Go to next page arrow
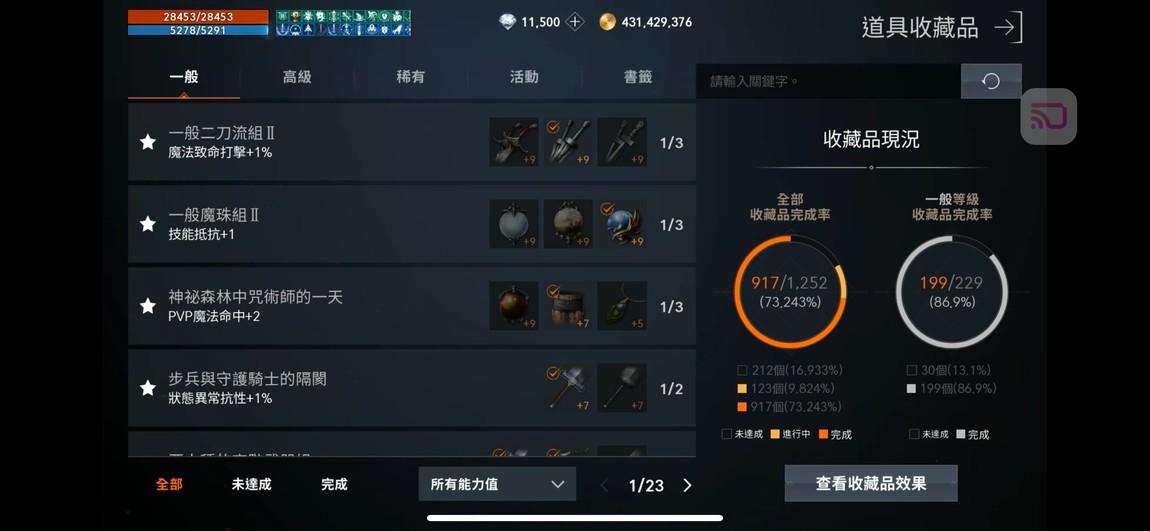This screenshot has width=1150, height=531. tap(687, 486)
